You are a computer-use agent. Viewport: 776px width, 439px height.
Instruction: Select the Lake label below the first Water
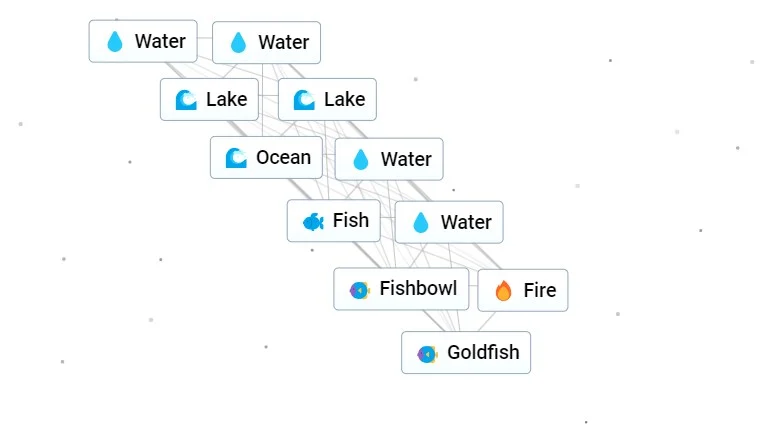227,99
